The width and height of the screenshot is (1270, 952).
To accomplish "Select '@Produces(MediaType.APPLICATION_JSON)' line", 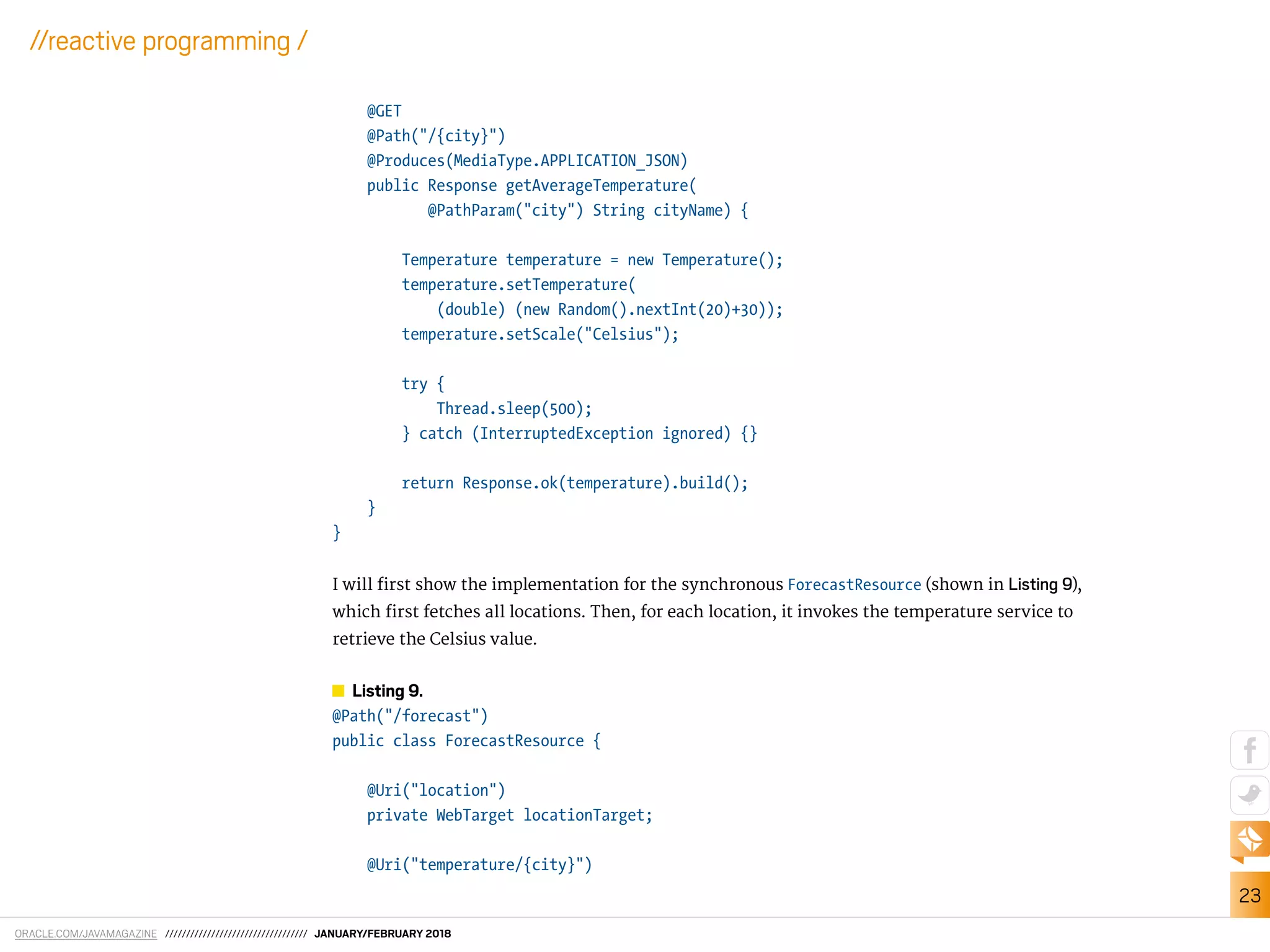I will point(527,161).
